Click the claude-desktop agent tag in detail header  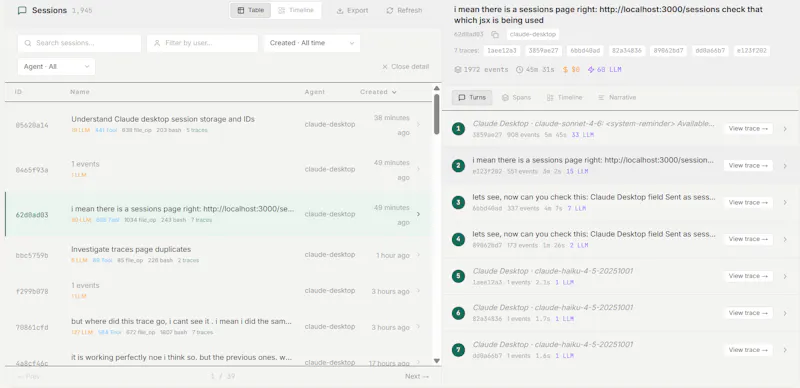point(533,34)
